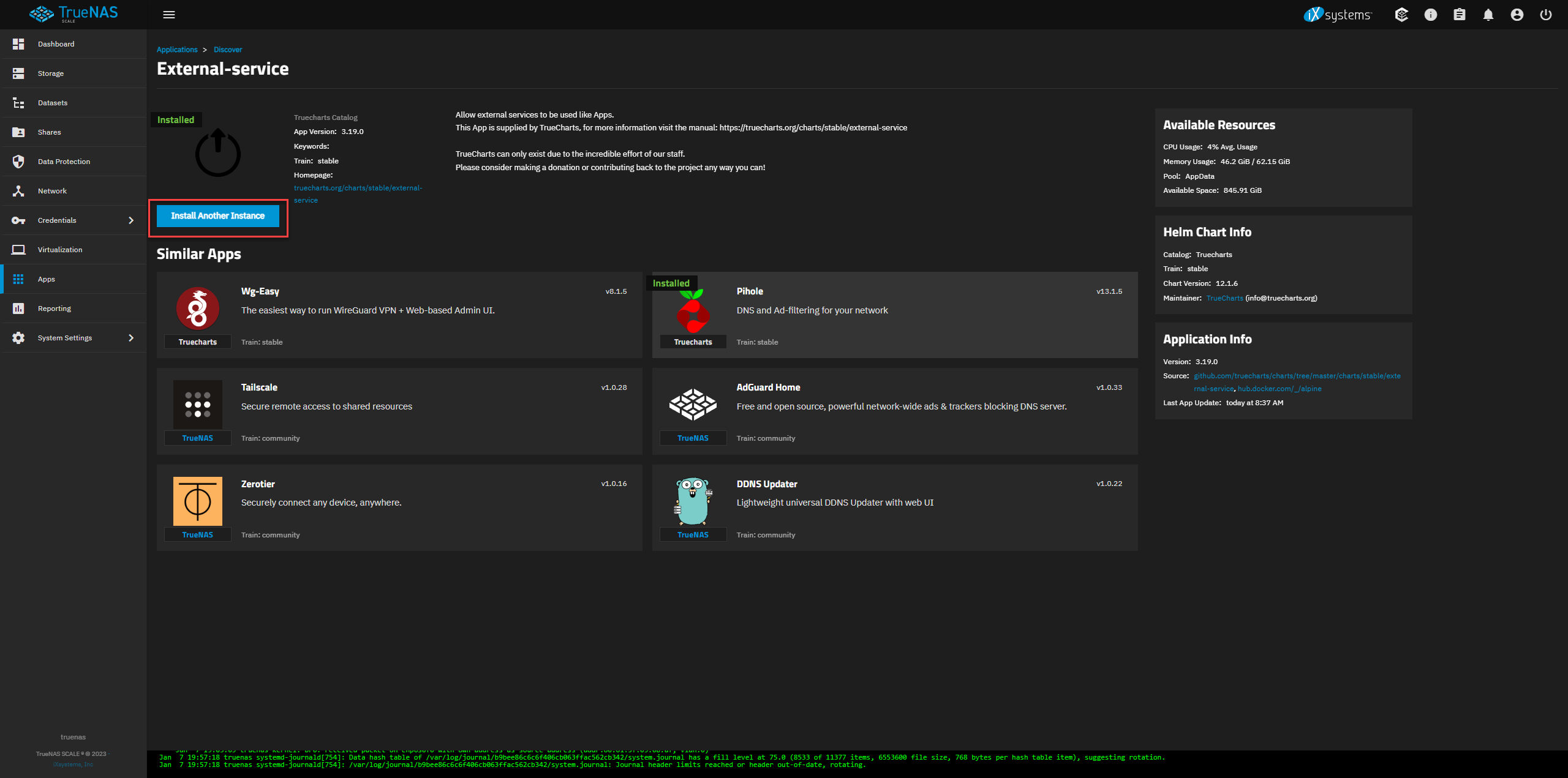Open the DDNS Updater app title
Image resolution: width=1568 pixels, height=778 pixels.
pyautogui.click(x=767, y=484)
